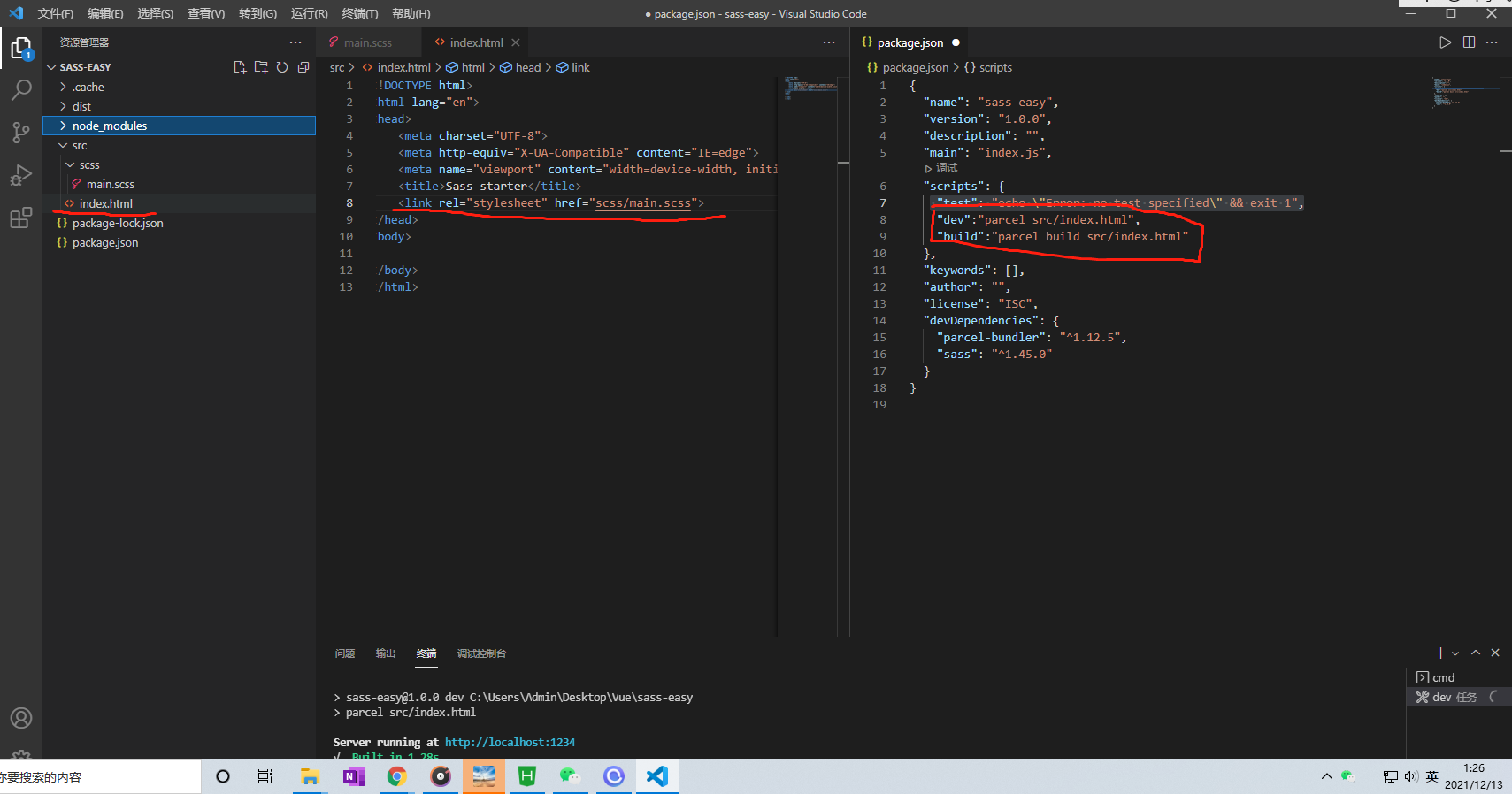Switch to the 调试控制台 panel tab
Image resolution: width=1512 pixels, height=794 pixels.
click(481, 653)
